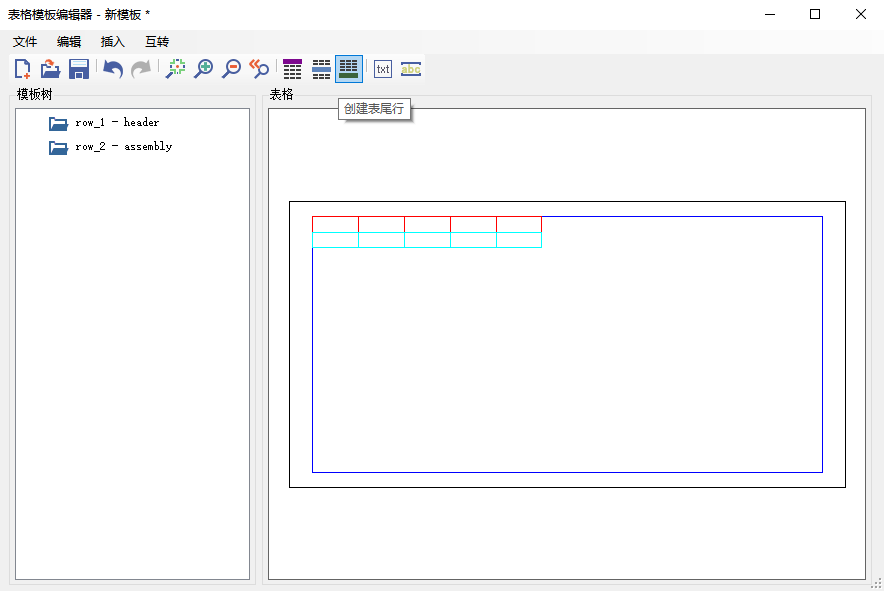Create a new template file
The width and height of the screenshot is (884, 591).
23,69
